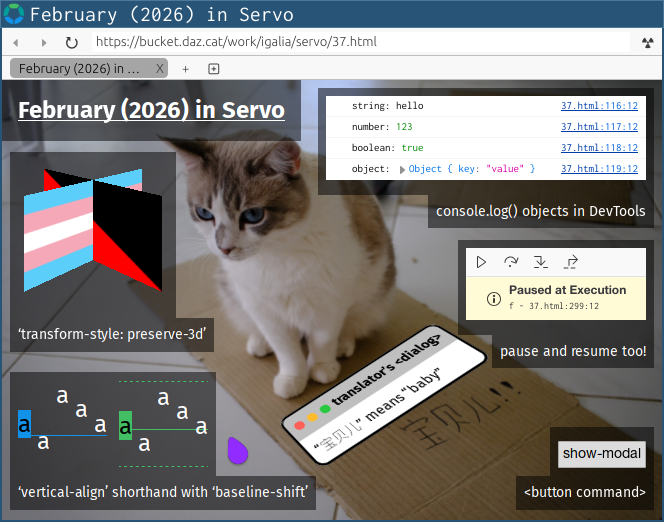Screen dimensions: 664x522
Task: Expand the logged Object disclosure triangle
Action: tap(402, 170)
